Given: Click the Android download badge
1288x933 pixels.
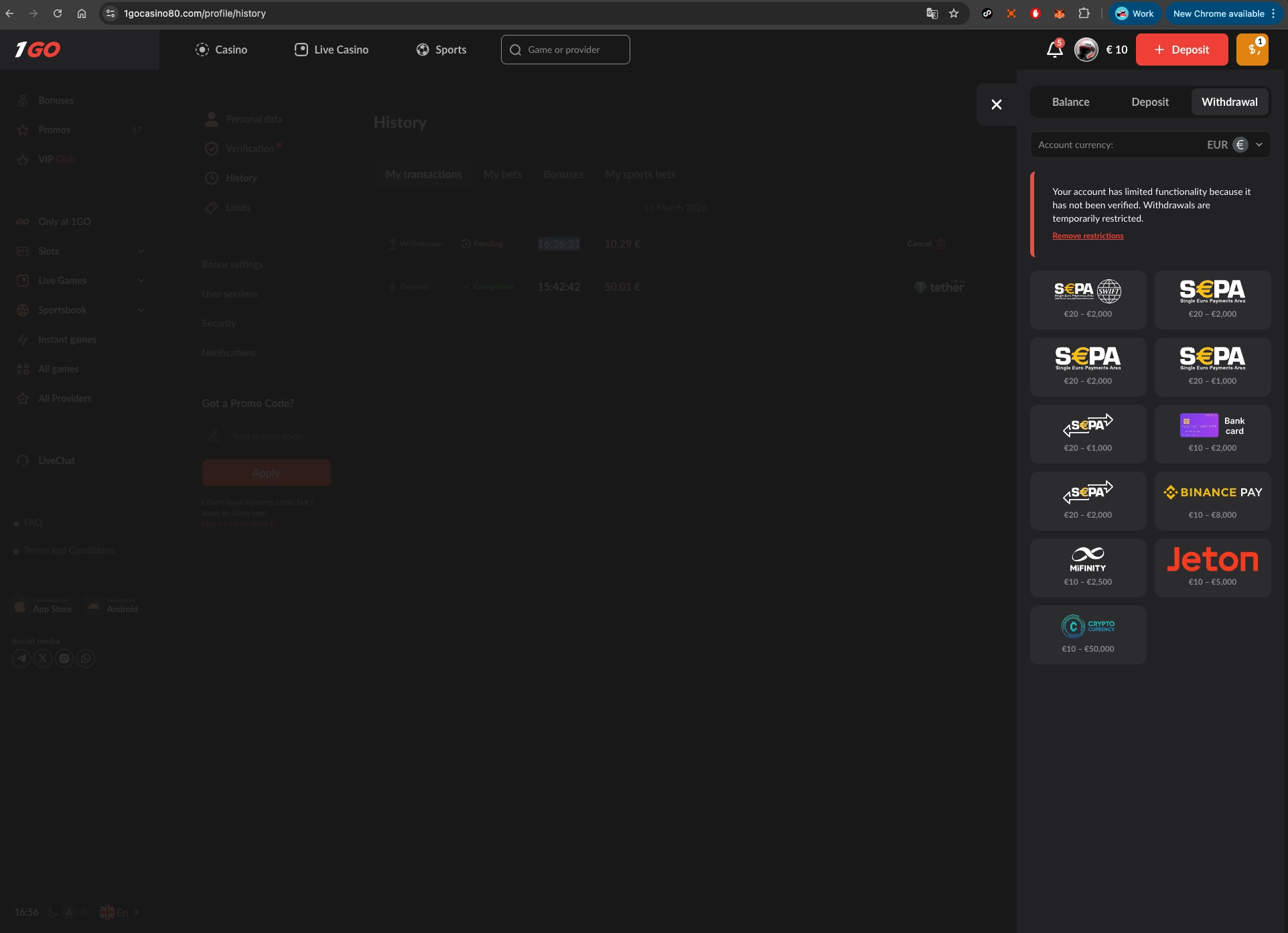Looking at the screenshot, I should [x=113, y=605].
